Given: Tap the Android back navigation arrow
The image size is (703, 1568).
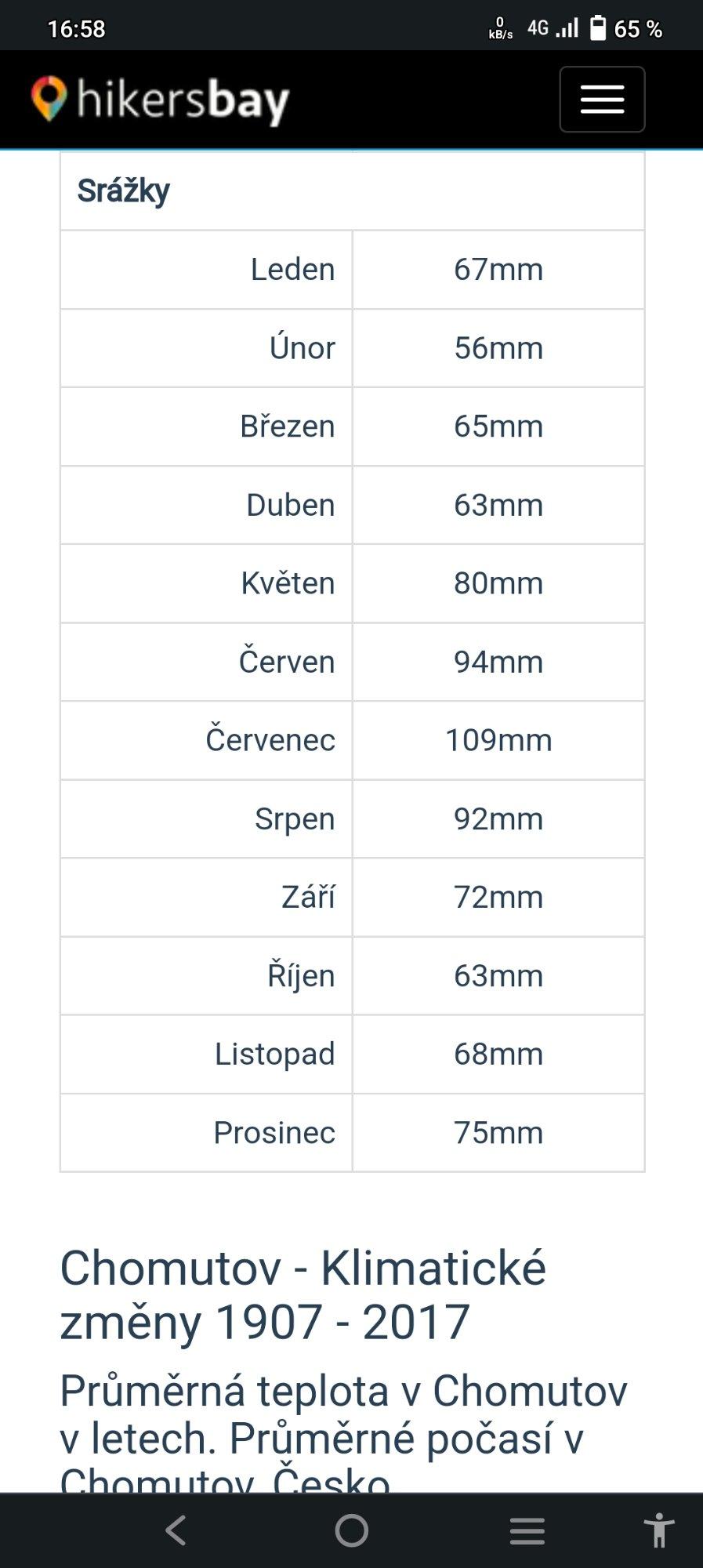Looking at the screenshot, I should pos(176,1530).
